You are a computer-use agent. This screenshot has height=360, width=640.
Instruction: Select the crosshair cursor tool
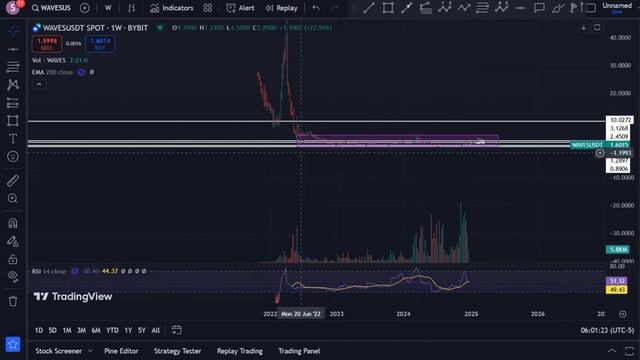pos(13,31)
